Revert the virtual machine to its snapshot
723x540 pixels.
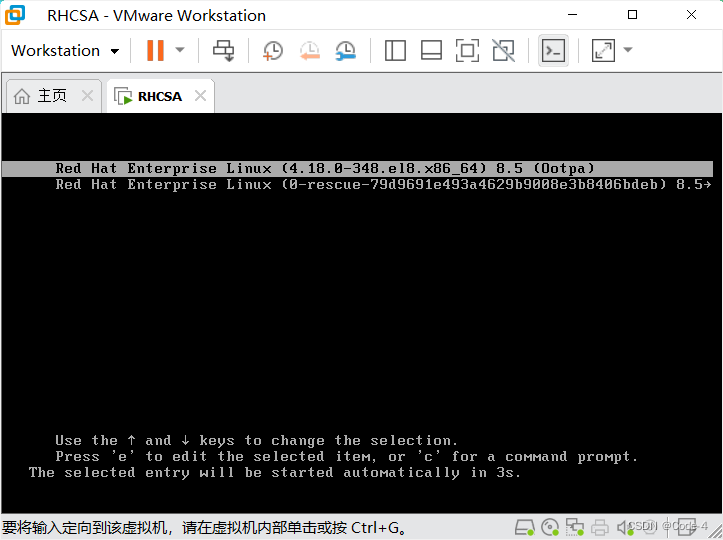(x=309, y=50)
